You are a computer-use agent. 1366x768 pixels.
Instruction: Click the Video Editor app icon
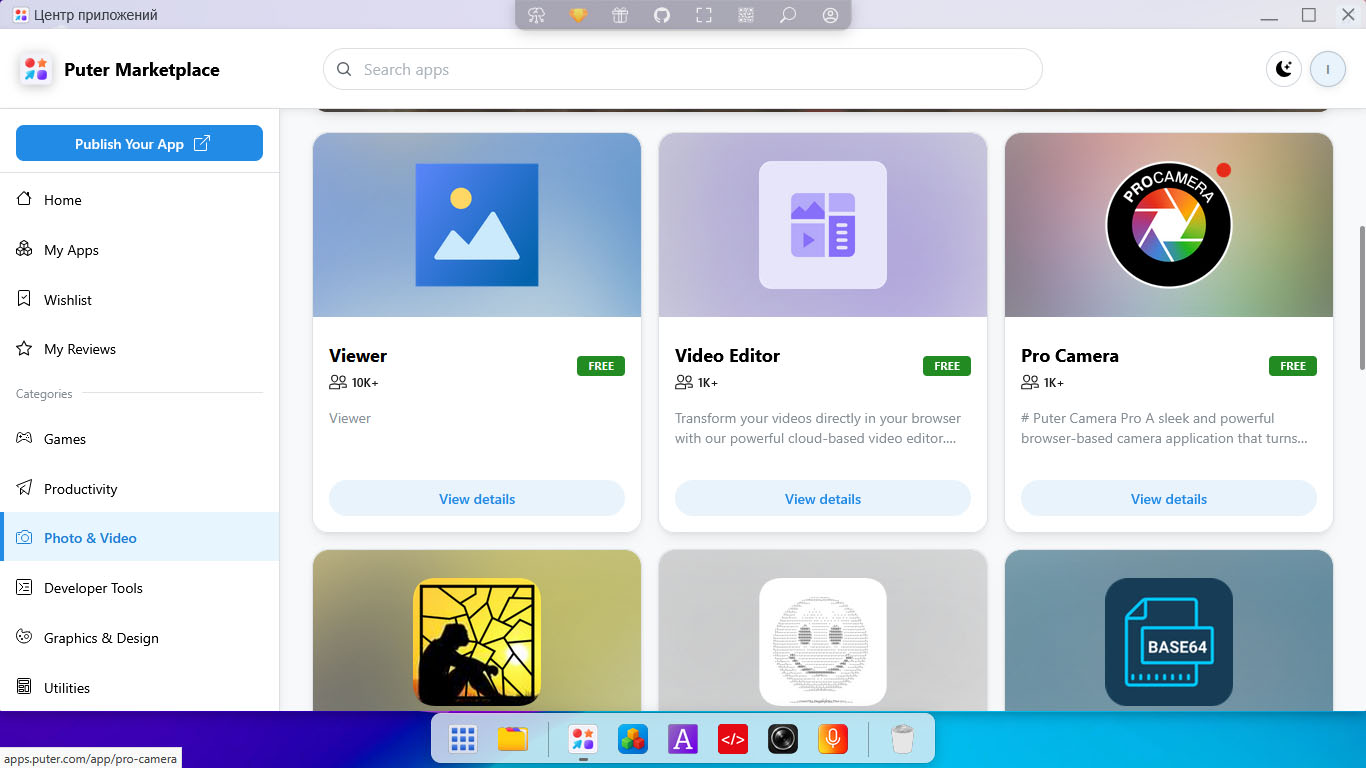[x=823, y=225]
